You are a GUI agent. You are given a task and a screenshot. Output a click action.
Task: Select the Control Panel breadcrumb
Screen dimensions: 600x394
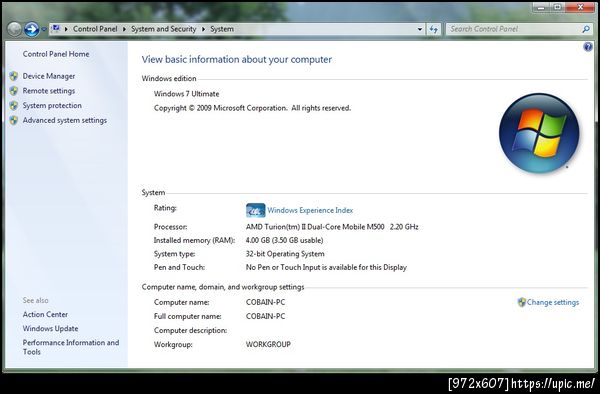(x=95, y=29)
